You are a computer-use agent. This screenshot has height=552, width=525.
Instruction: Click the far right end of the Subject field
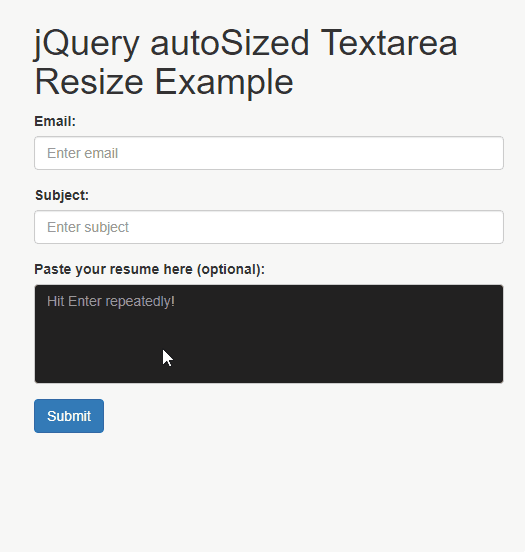click(493, 227)
